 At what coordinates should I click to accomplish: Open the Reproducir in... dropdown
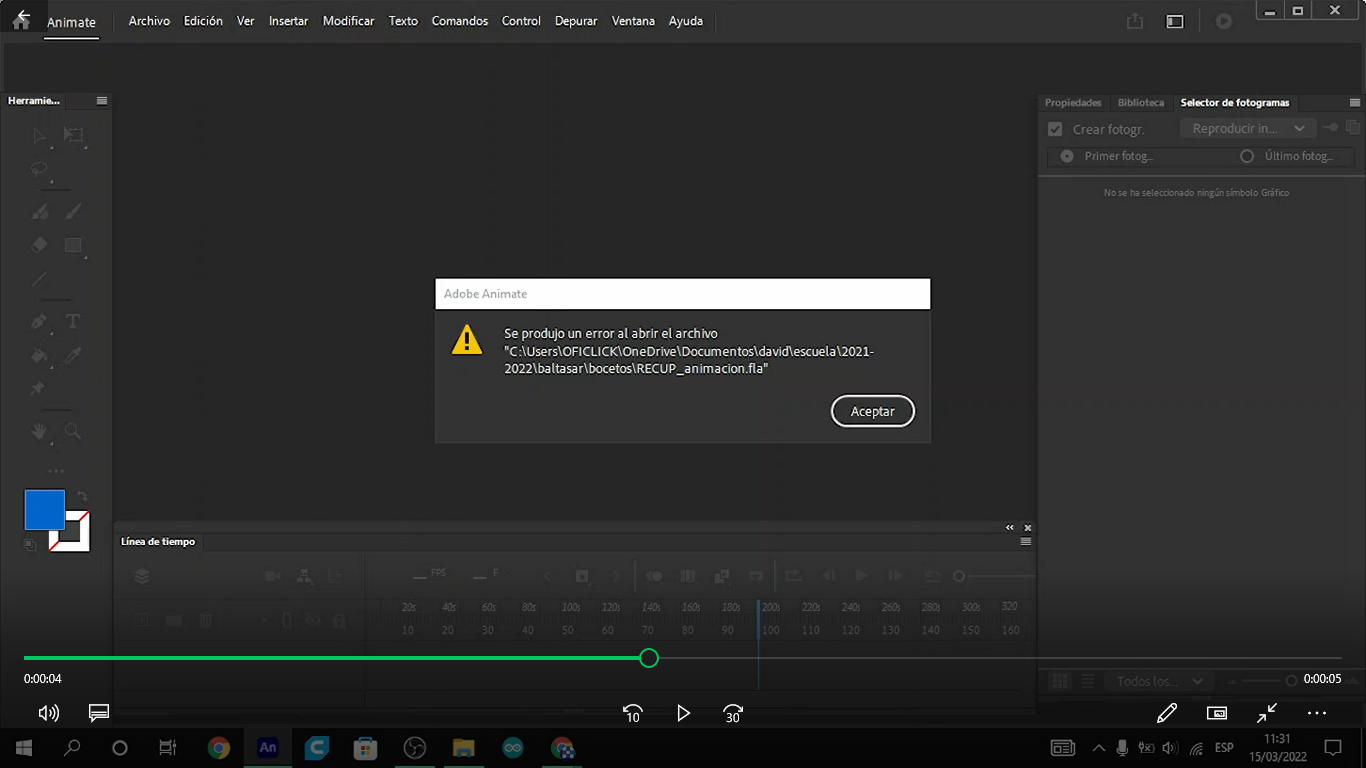coord(1247,128)
